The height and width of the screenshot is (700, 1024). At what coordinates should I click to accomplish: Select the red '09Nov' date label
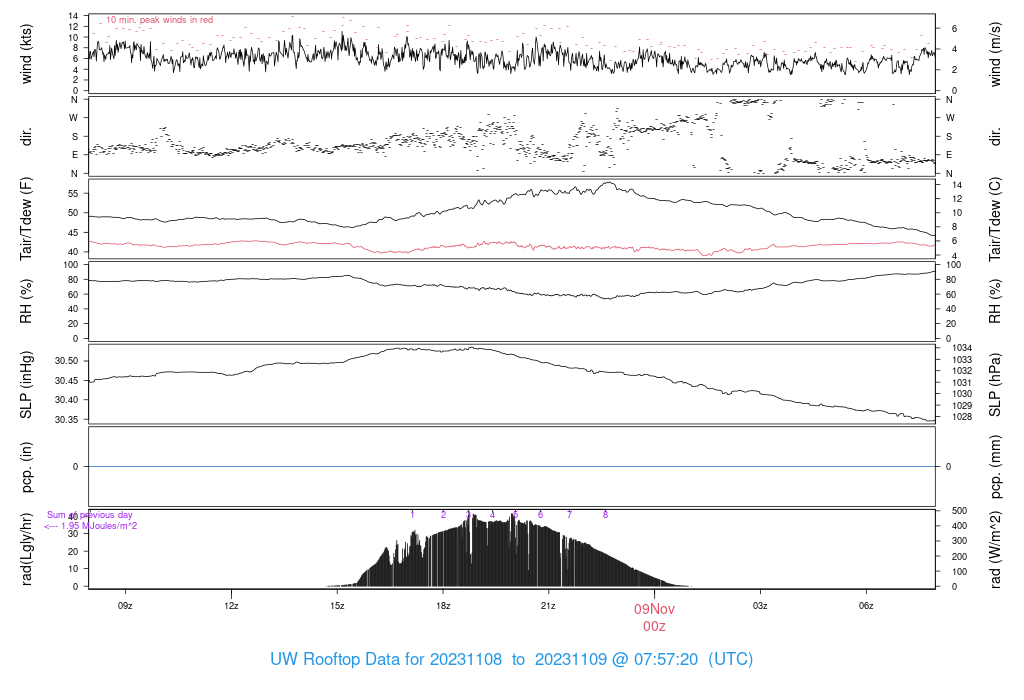coord(654,609)
